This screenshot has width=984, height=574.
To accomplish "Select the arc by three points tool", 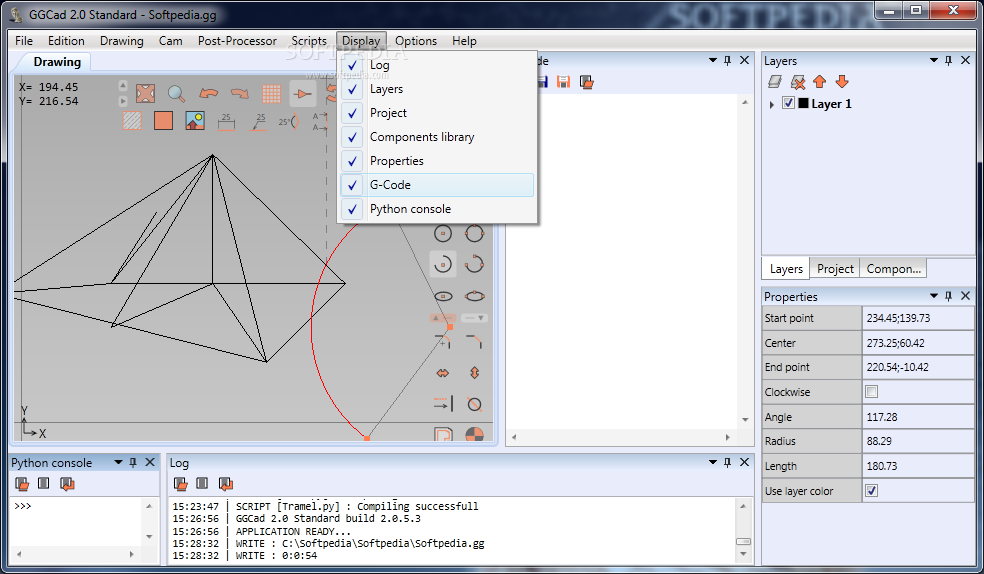I will coord(474,264).
